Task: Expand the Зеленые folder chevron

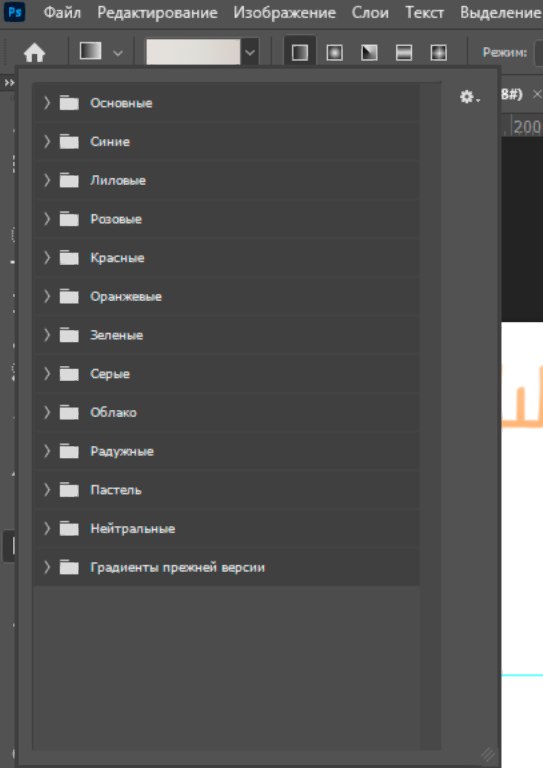Action: click(47, 335)
